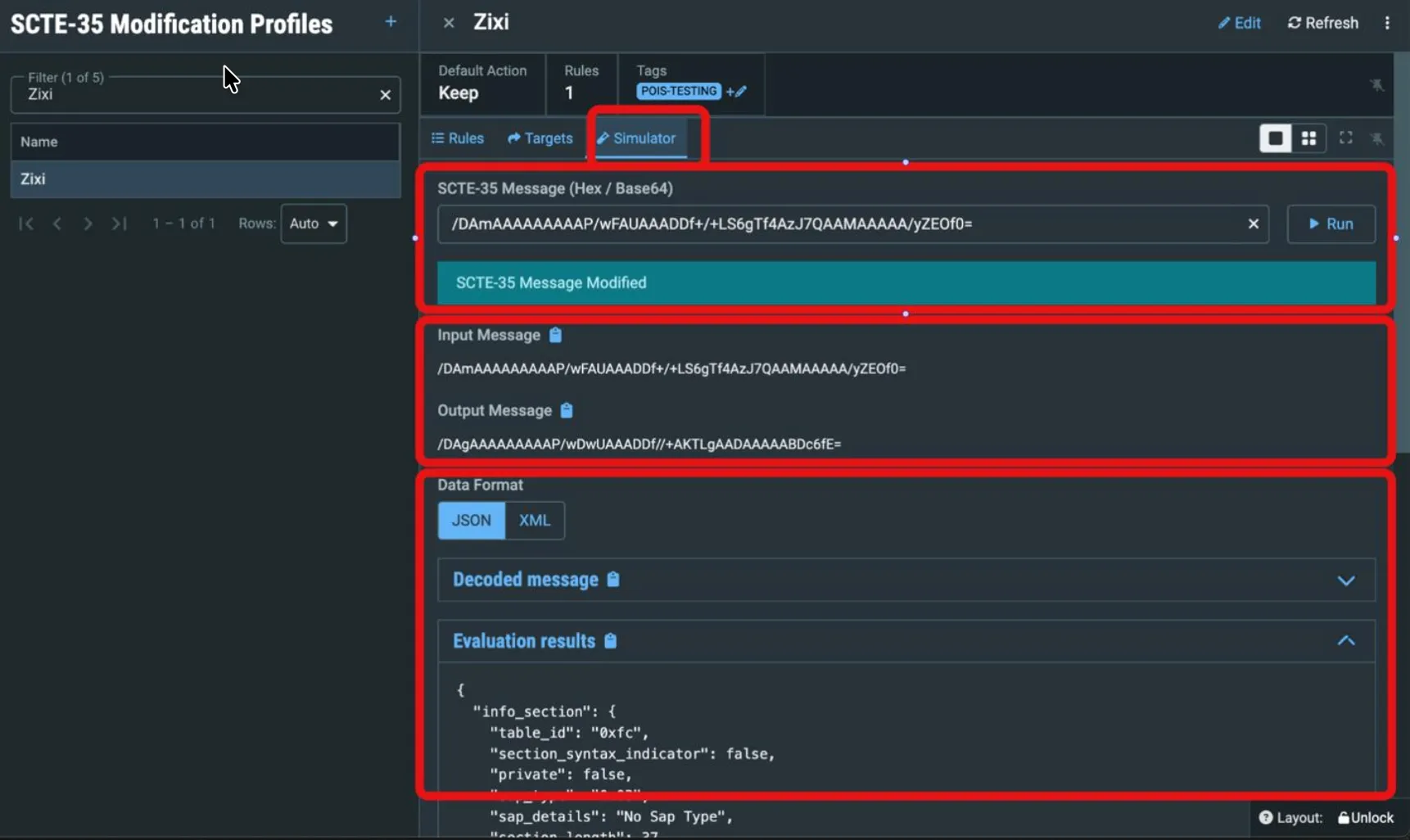Image resolution: width=1410 pixels, height=840 pixels.
Task: Close the Zixi profile panel
Action: (x=449, y=23)
